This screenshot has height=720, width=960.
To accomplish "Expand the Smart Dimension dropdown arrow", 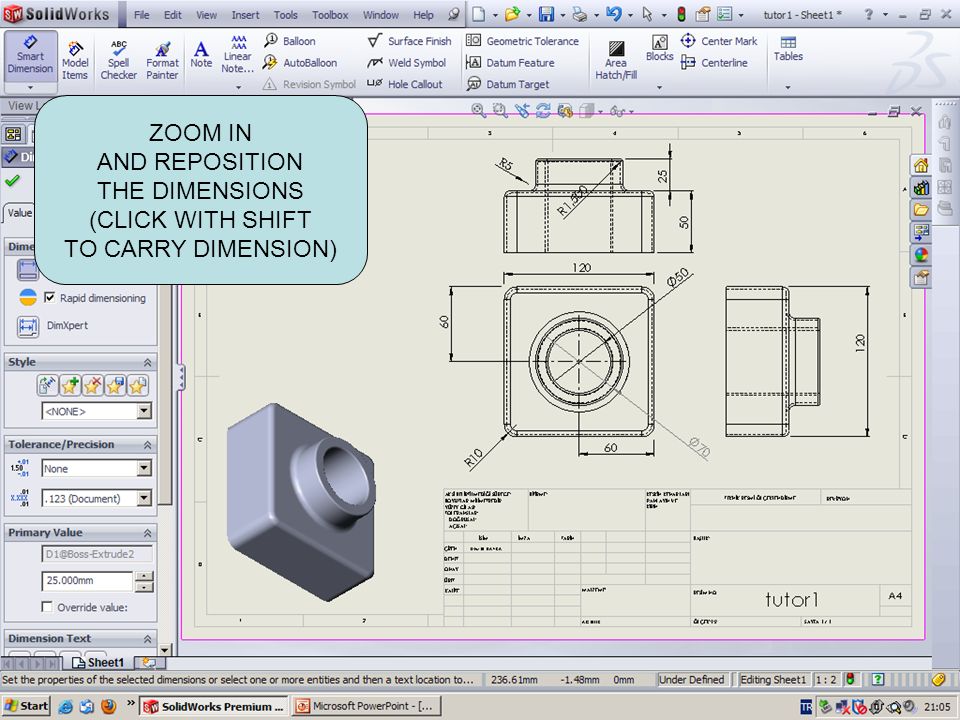I will click(x=30, y=87).
